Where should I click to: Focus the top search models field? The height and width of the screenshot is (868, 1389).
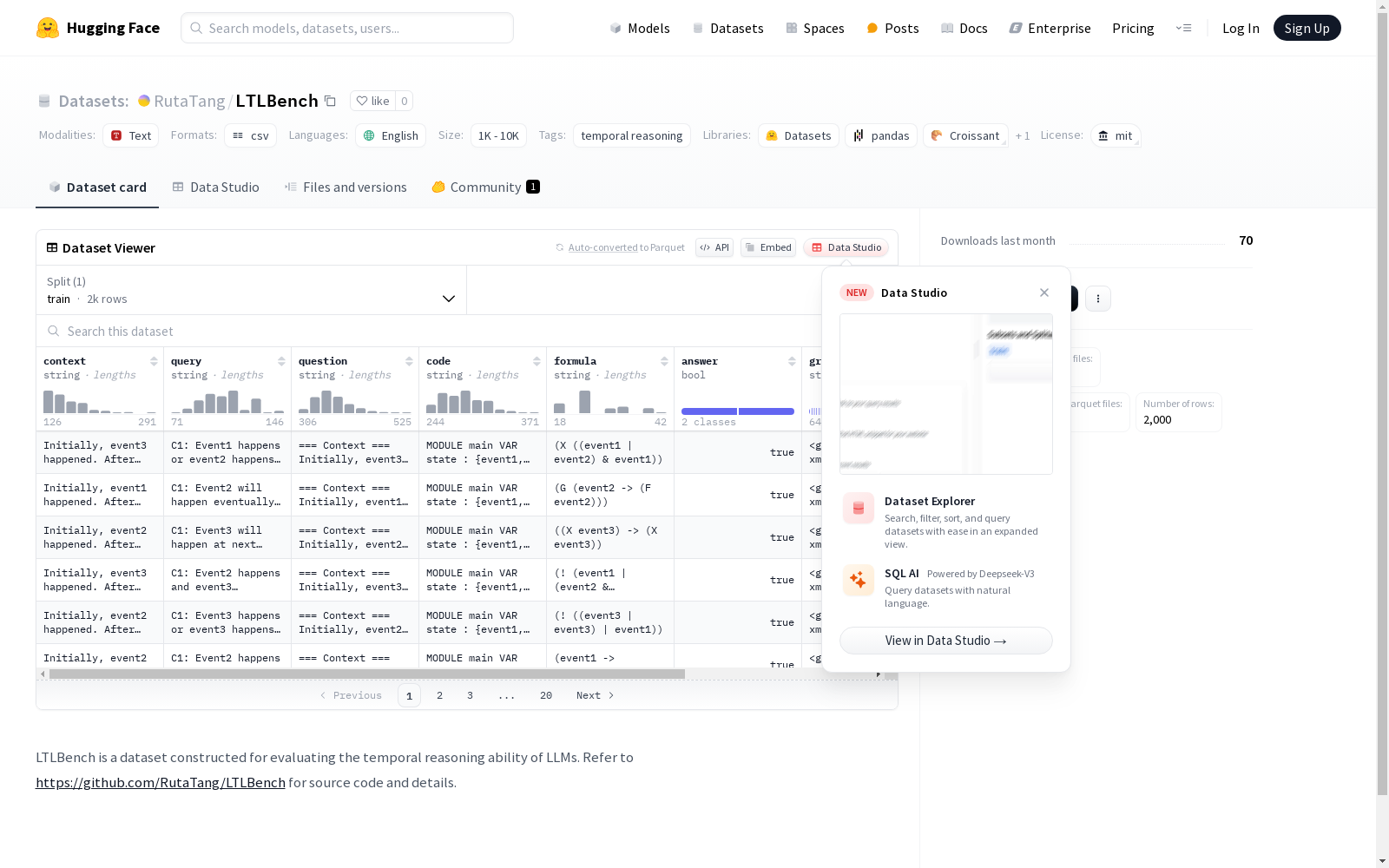coord(347,28)
